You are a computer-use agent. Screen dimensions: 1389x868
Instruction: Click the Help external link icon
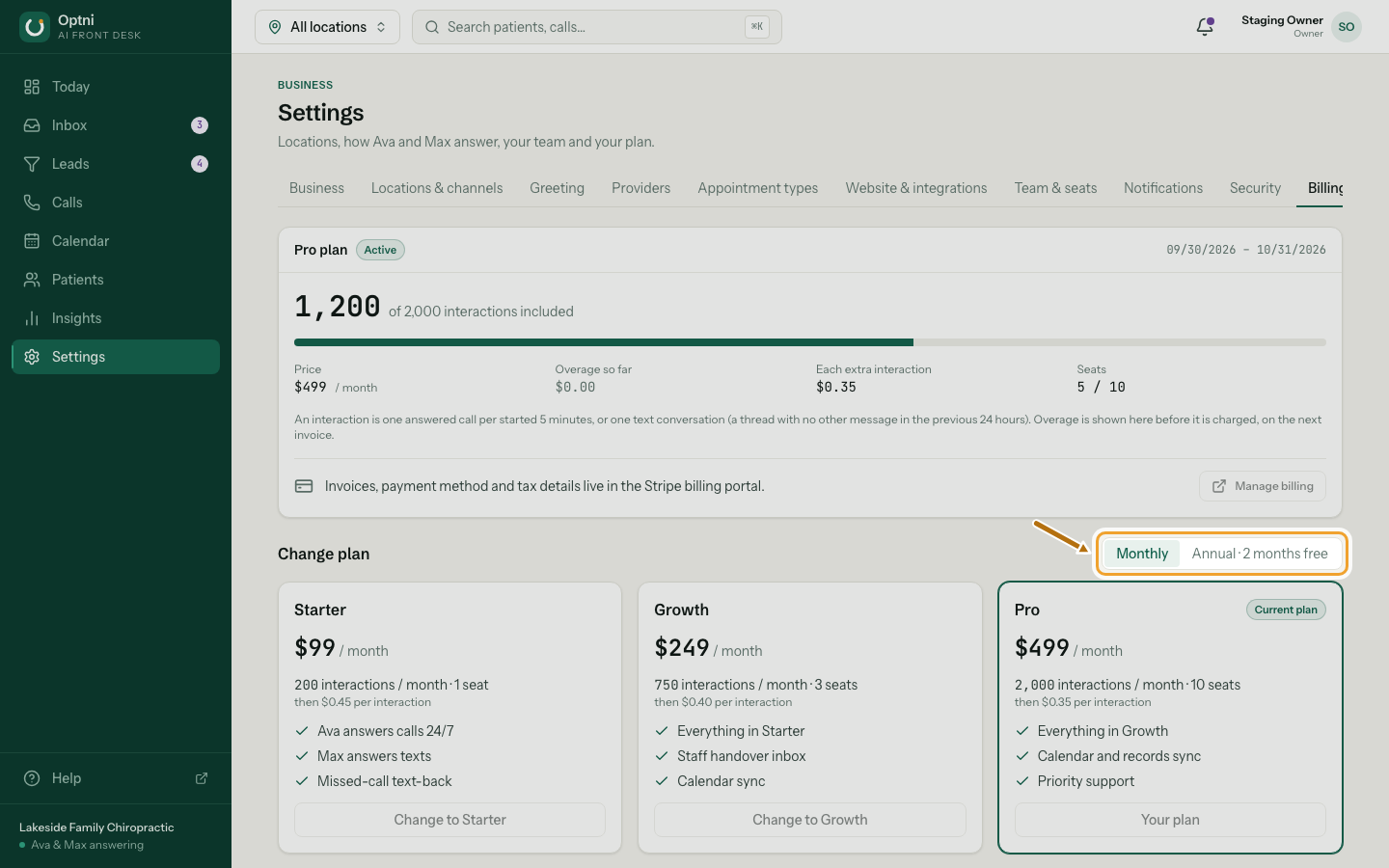pos(202,778)
